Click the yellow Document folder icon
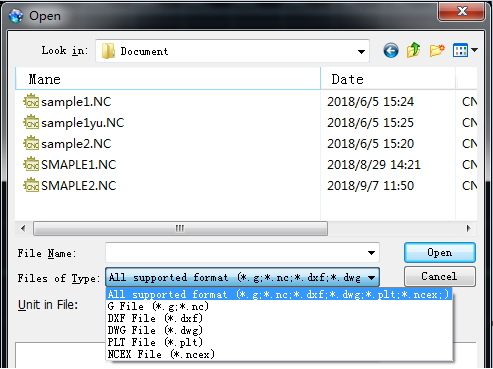 pos(108,51)
